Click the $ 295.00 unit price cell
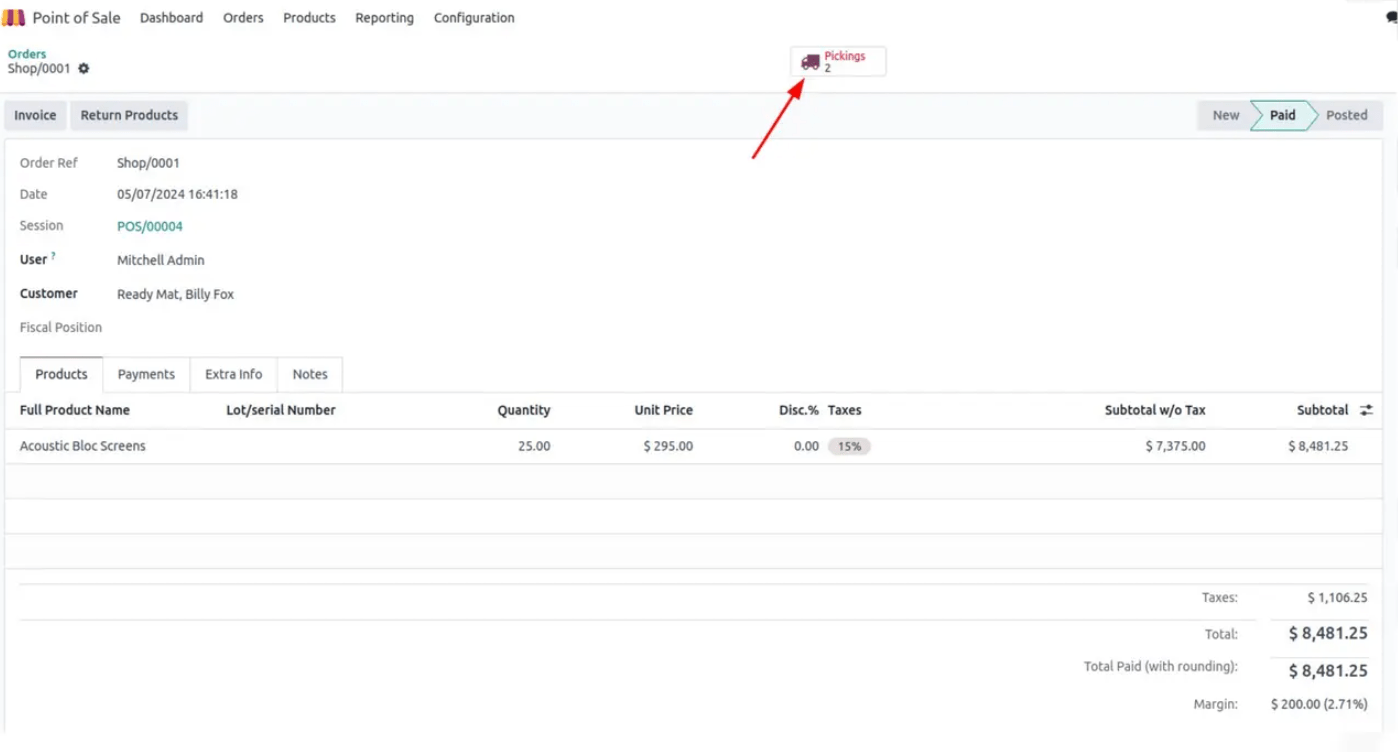The width and height of the screenshot is (1398, 752). [668, 446]
